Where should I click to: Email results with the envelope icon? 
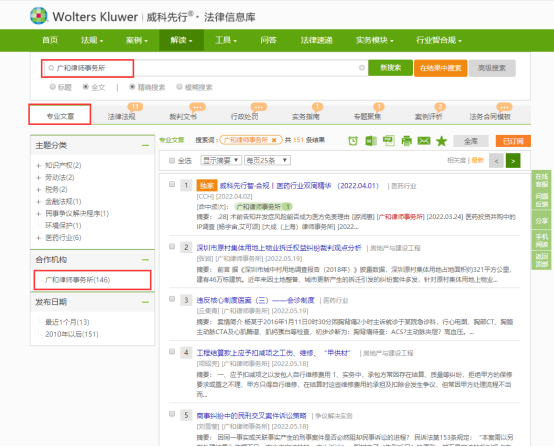tap(424, 141)
